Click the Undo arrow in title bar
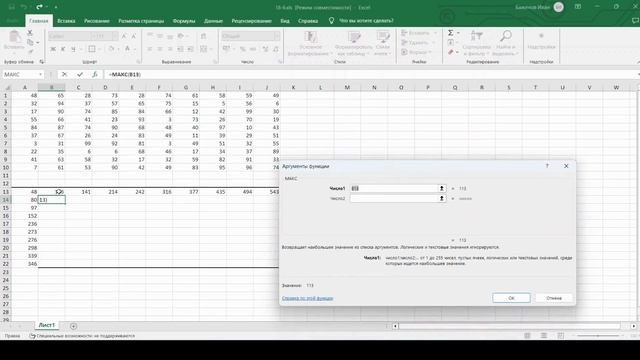Screen dimensions: 640x360 coord(24,7)
